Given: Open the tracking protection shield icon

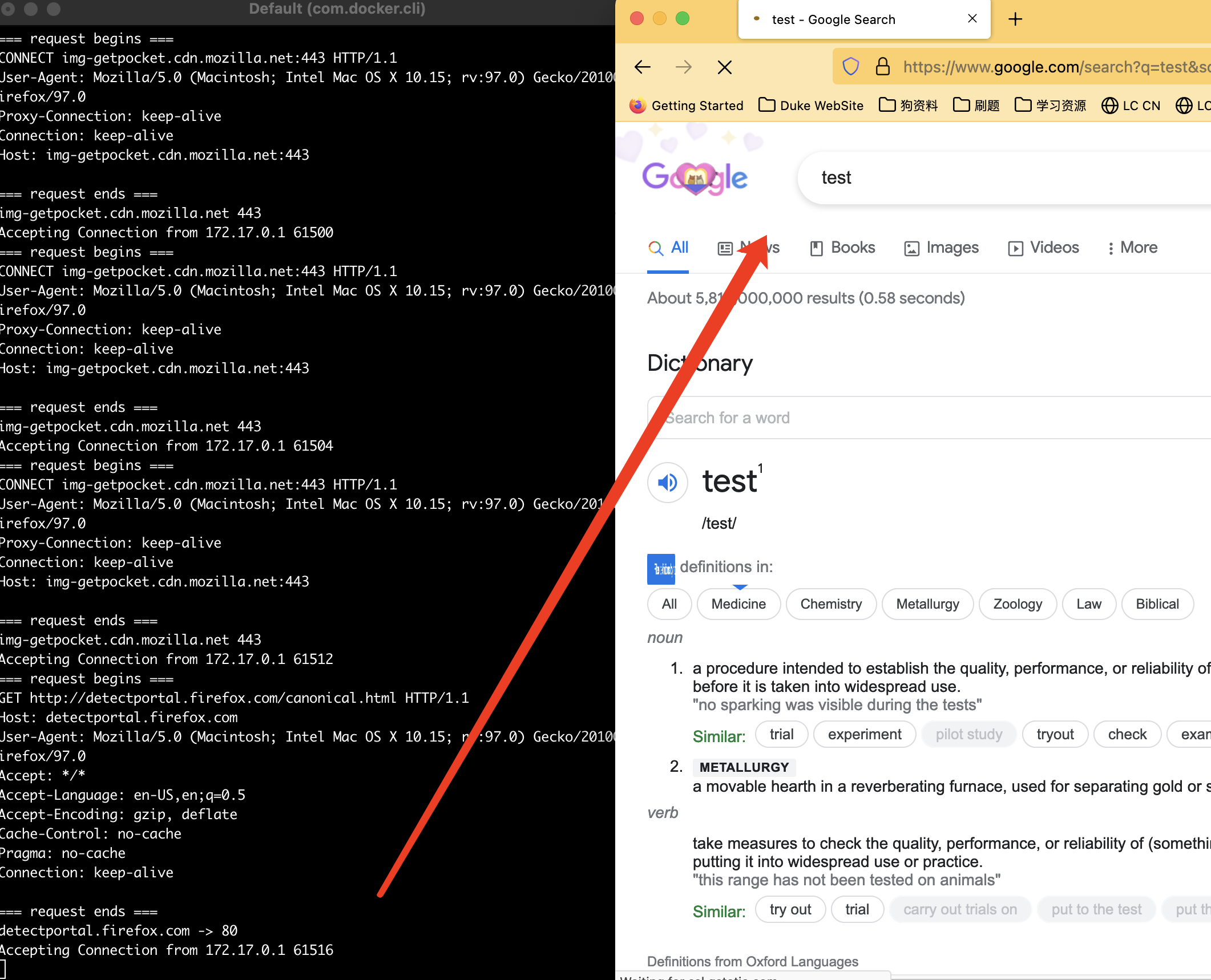Looking at the screenshot, I should coord(850,67).
